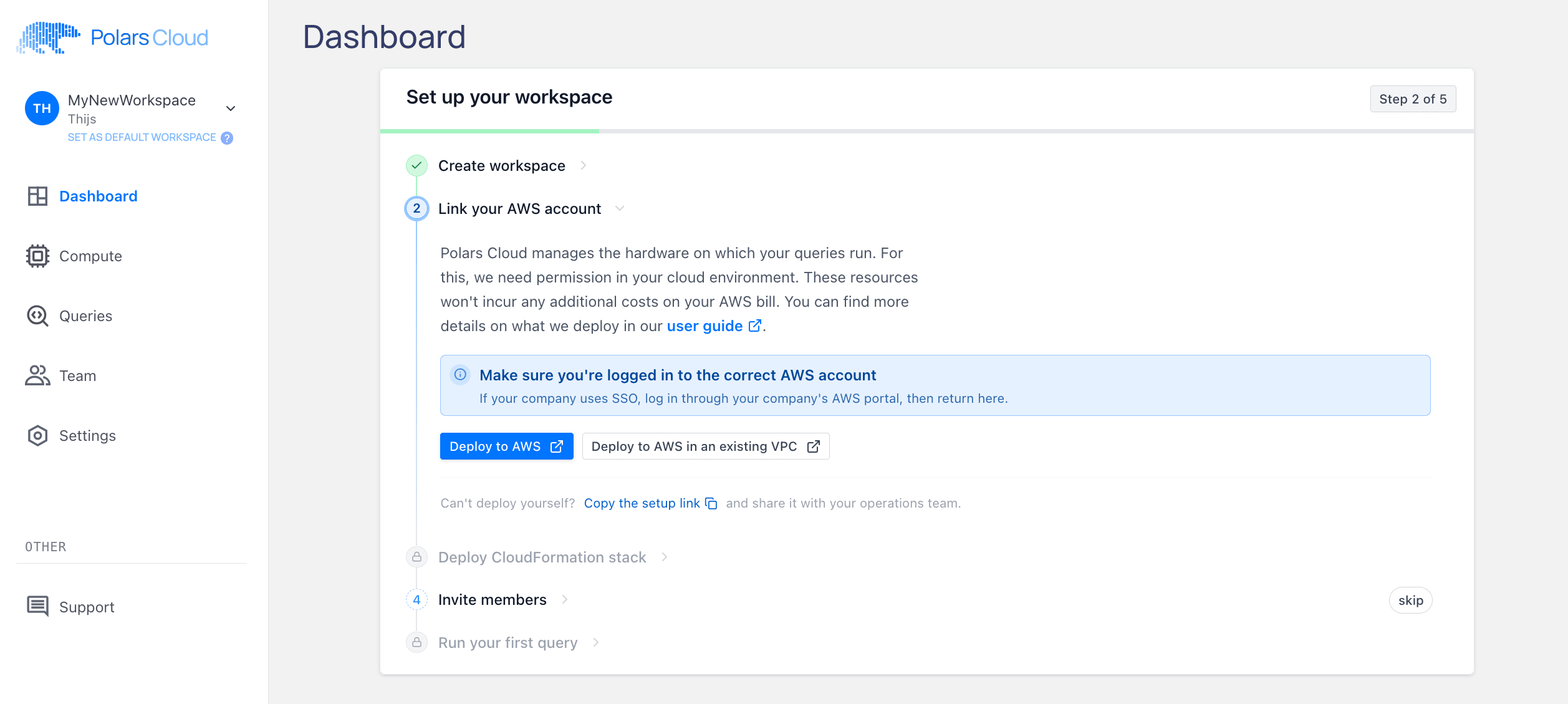Expand the Create workspace step
The height and width of the screenshot is (704, 1568).
(584, 165)
